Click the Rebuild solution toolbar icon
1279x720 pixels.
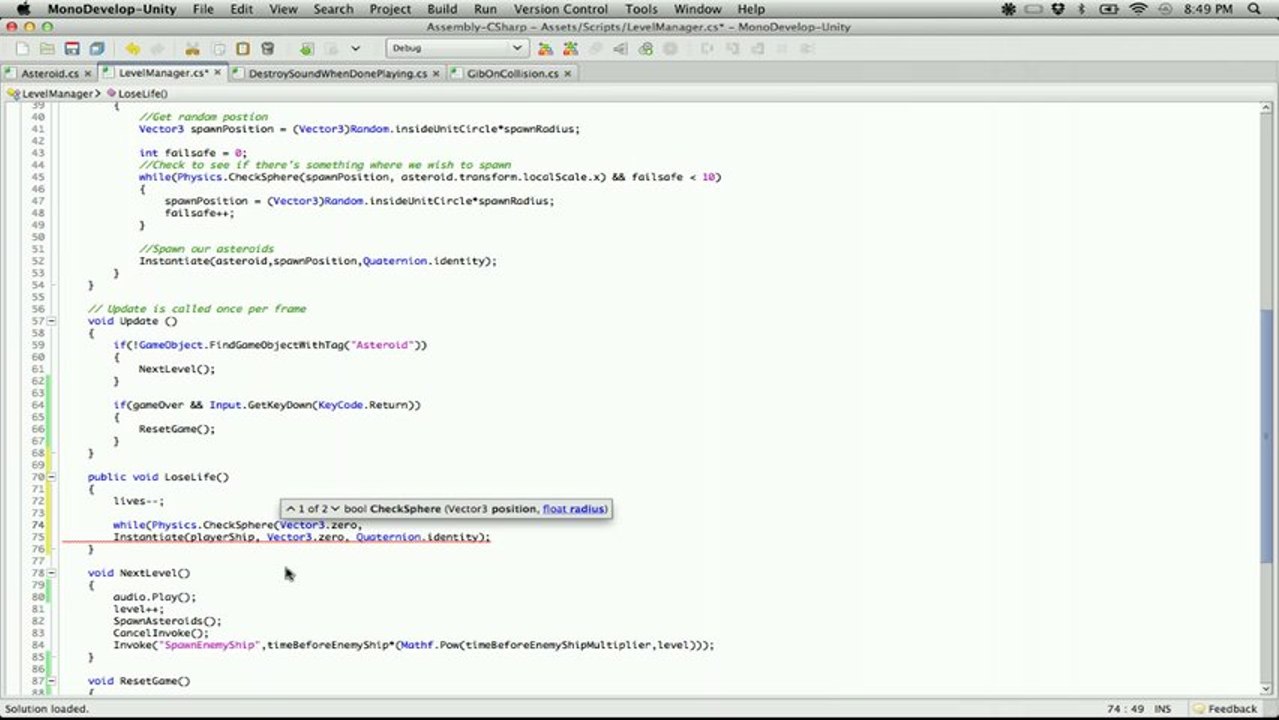[571, 48]
